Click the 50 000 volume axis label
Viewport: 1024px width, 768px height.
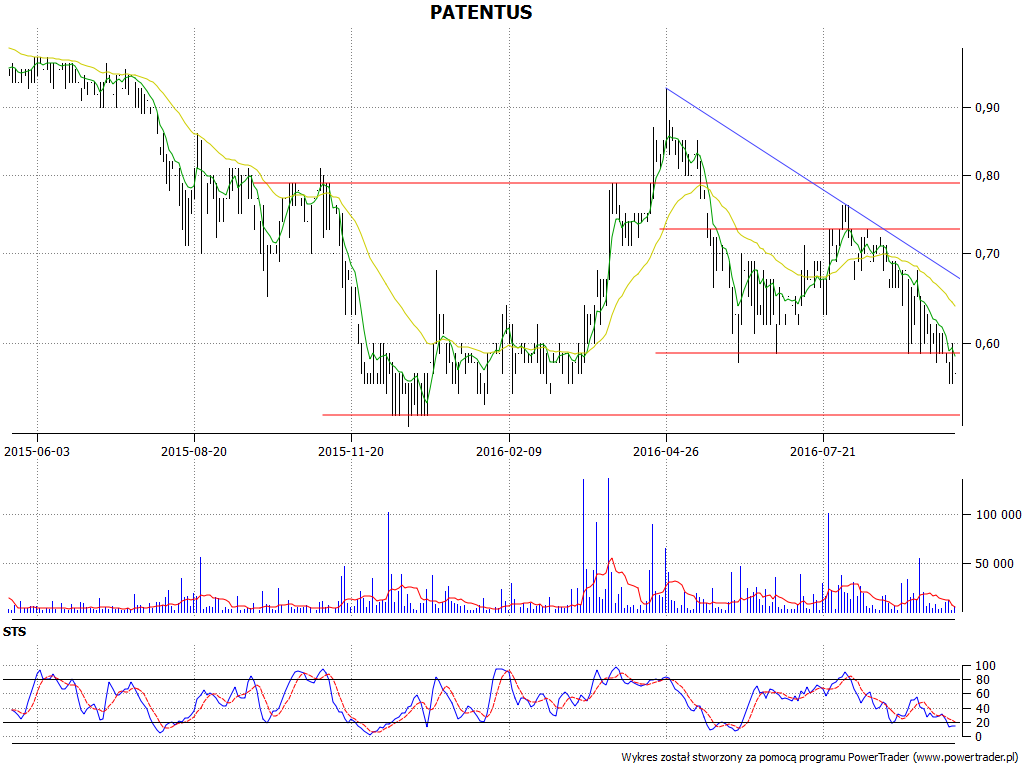pos(995,564)
